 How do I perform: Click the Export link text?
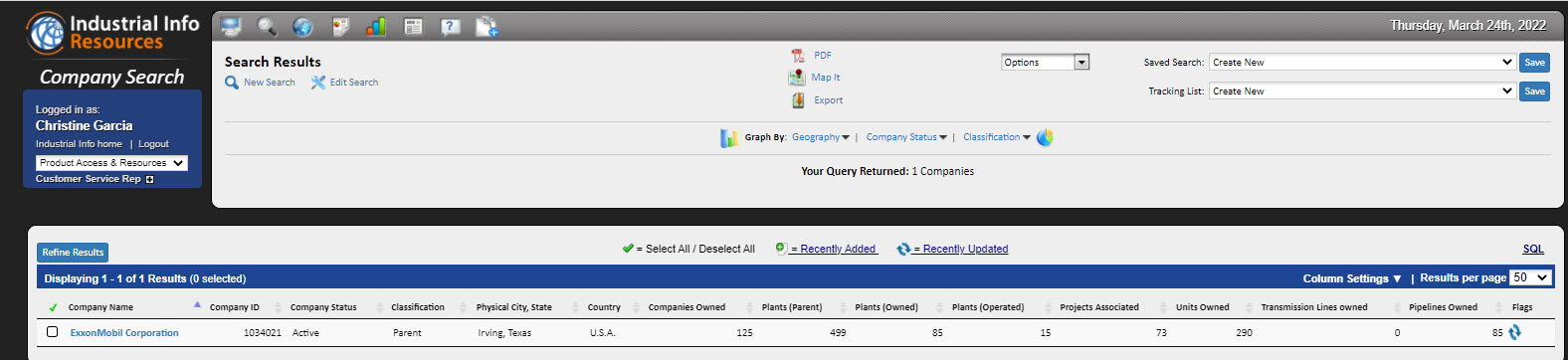828,100
